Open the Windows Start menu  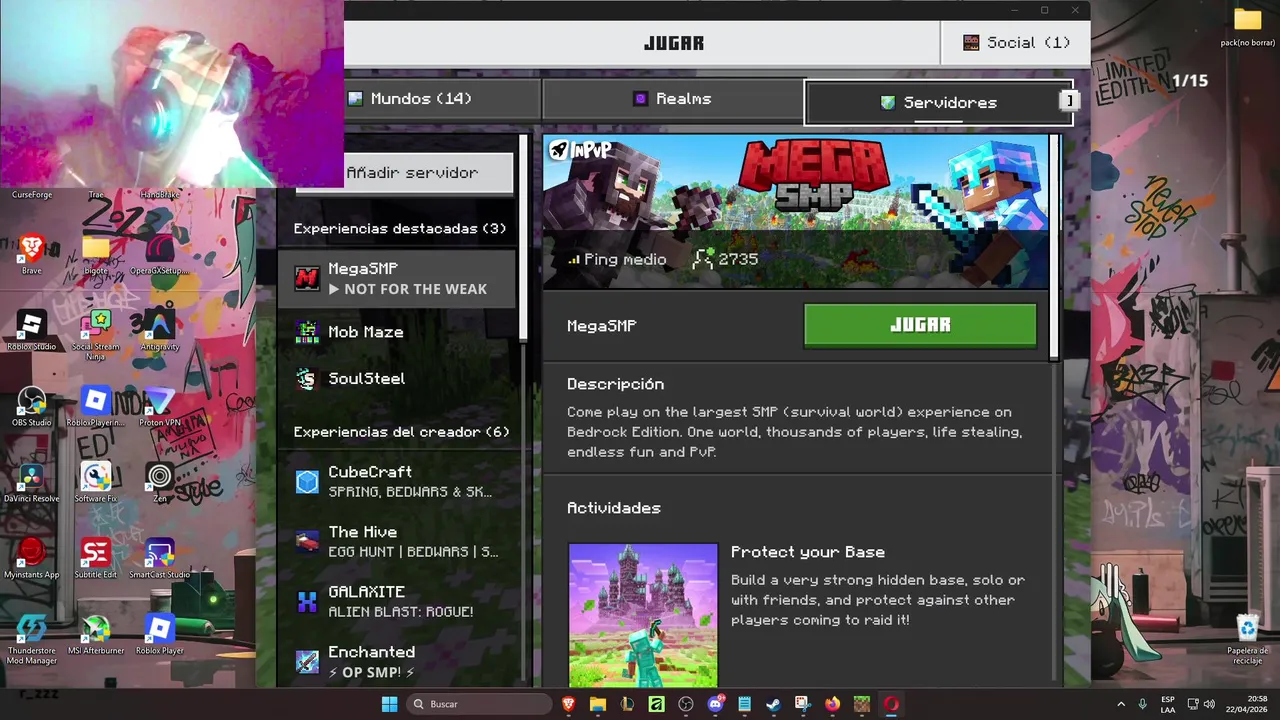click(389, 704)
